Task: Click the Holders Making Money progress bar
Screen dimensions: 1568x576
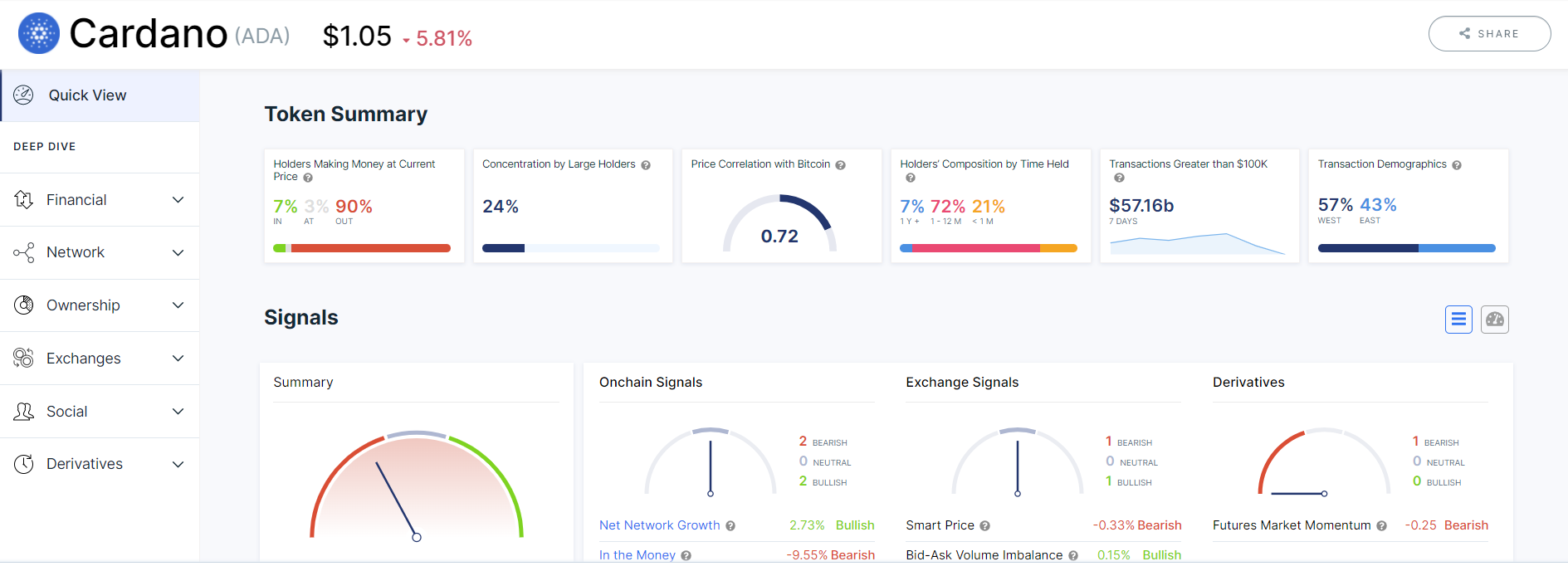Action: (362, 248)
